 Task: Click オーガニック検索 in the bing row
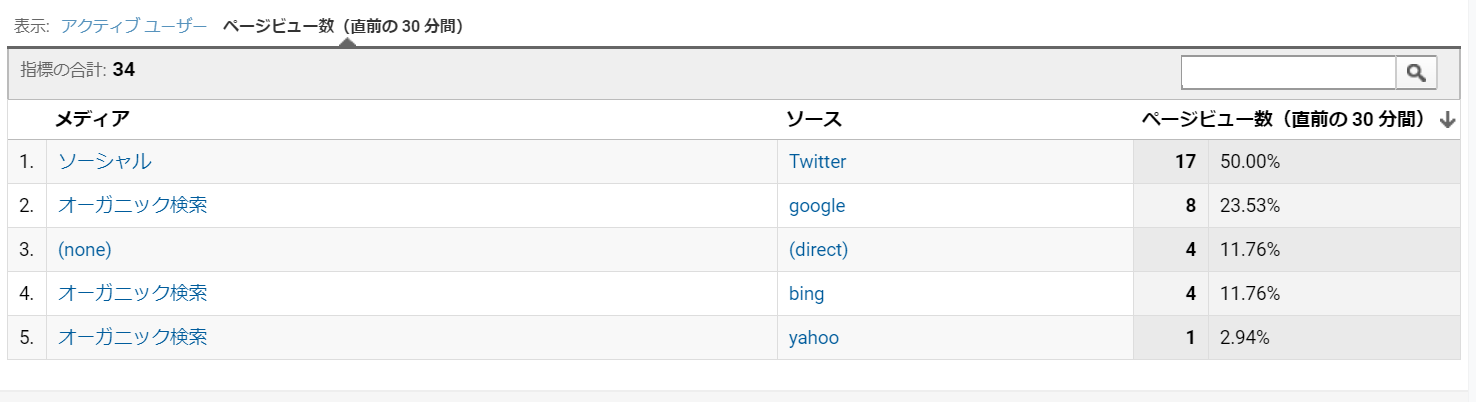133,293
